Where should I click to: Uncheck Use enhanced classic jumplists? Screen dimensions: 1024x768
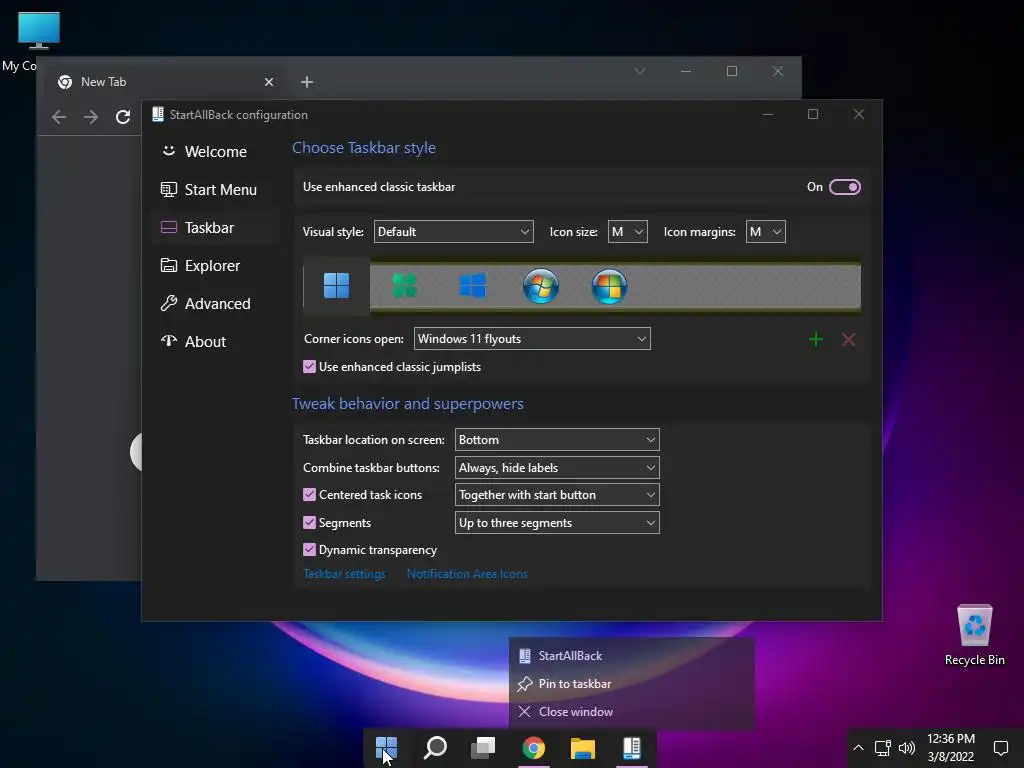(x=310, y=367)
